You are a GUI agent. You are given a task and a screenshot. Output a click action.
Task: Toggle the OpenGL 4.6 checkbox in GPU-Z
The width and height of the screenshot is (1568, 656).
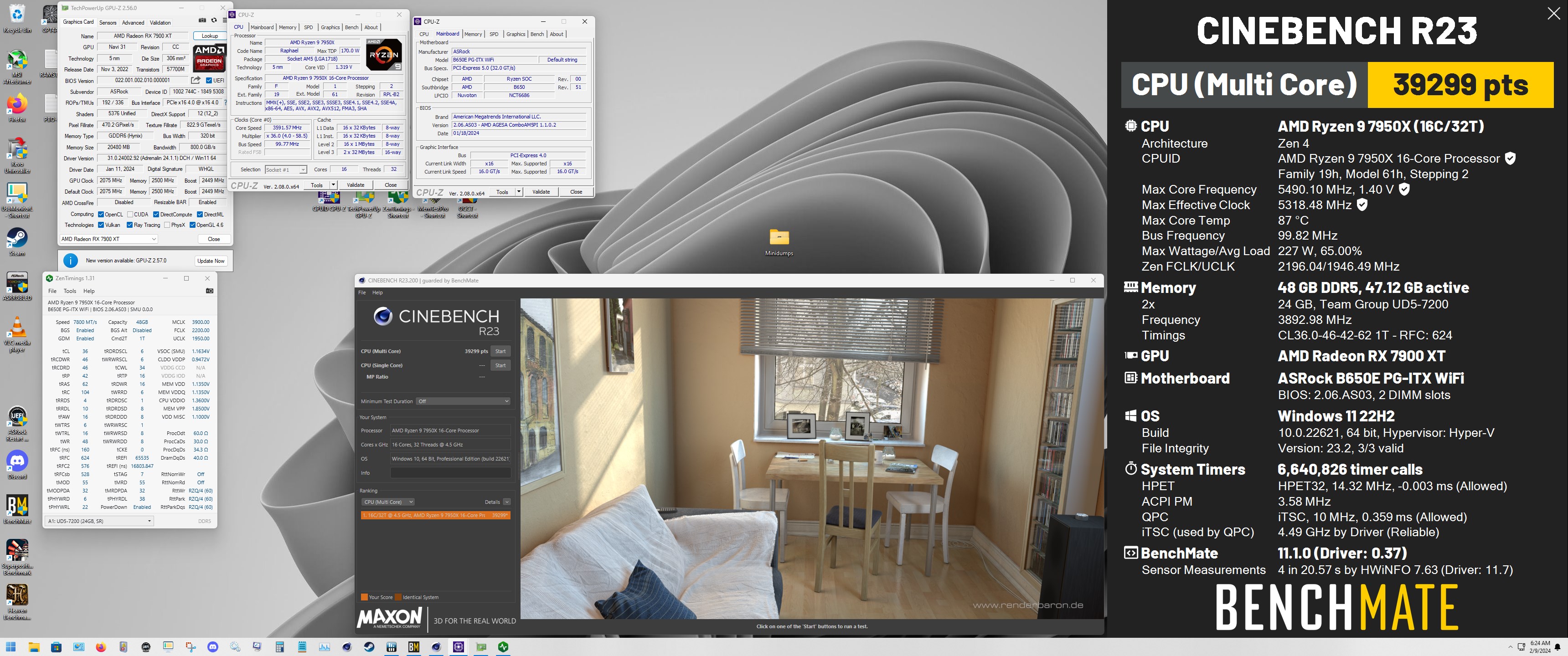[x=192, y=225]
